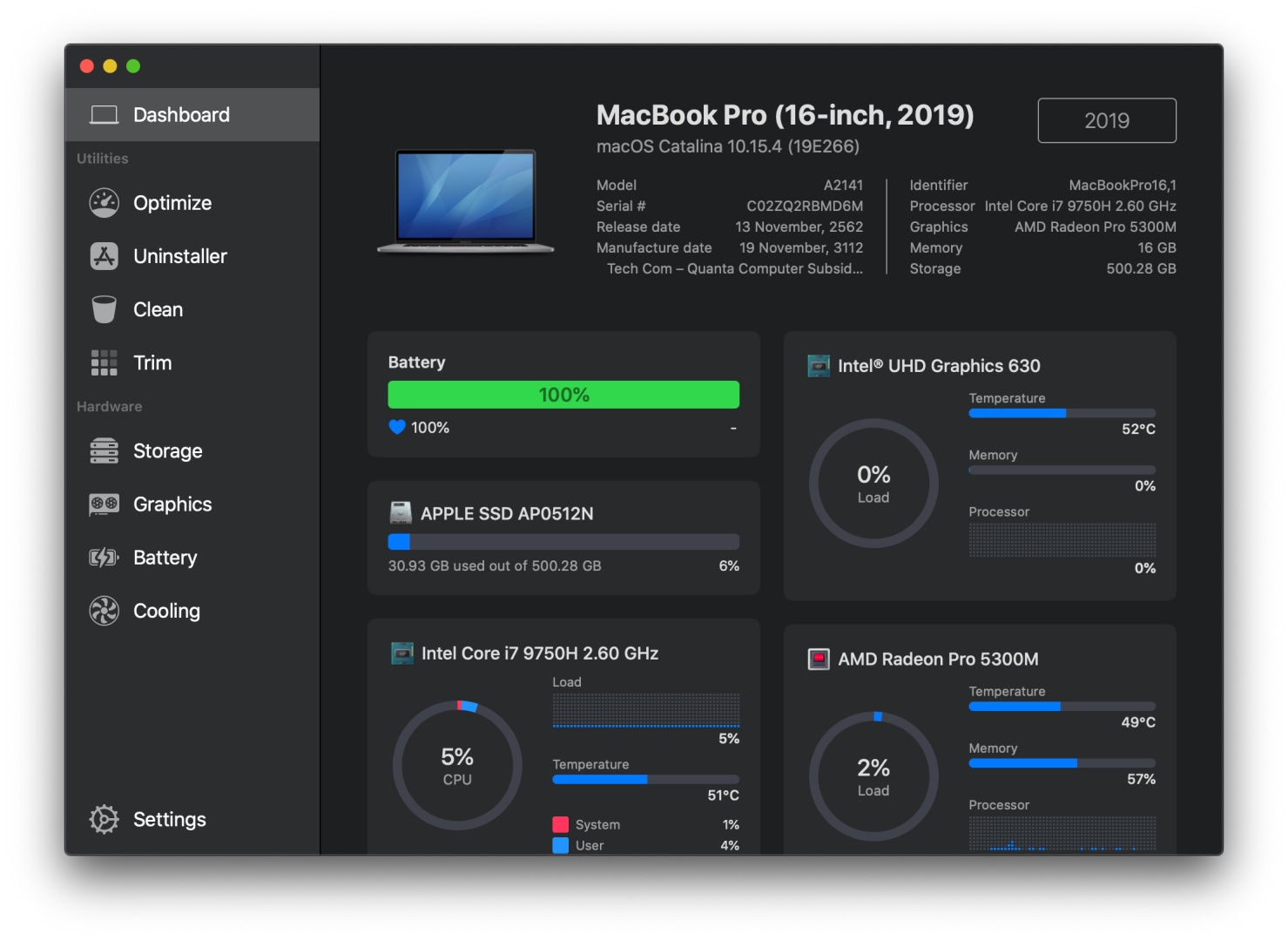The image size is (1288, 941).
Task: Click the APPLE SSD usage bar
Action: pos(563,542)
